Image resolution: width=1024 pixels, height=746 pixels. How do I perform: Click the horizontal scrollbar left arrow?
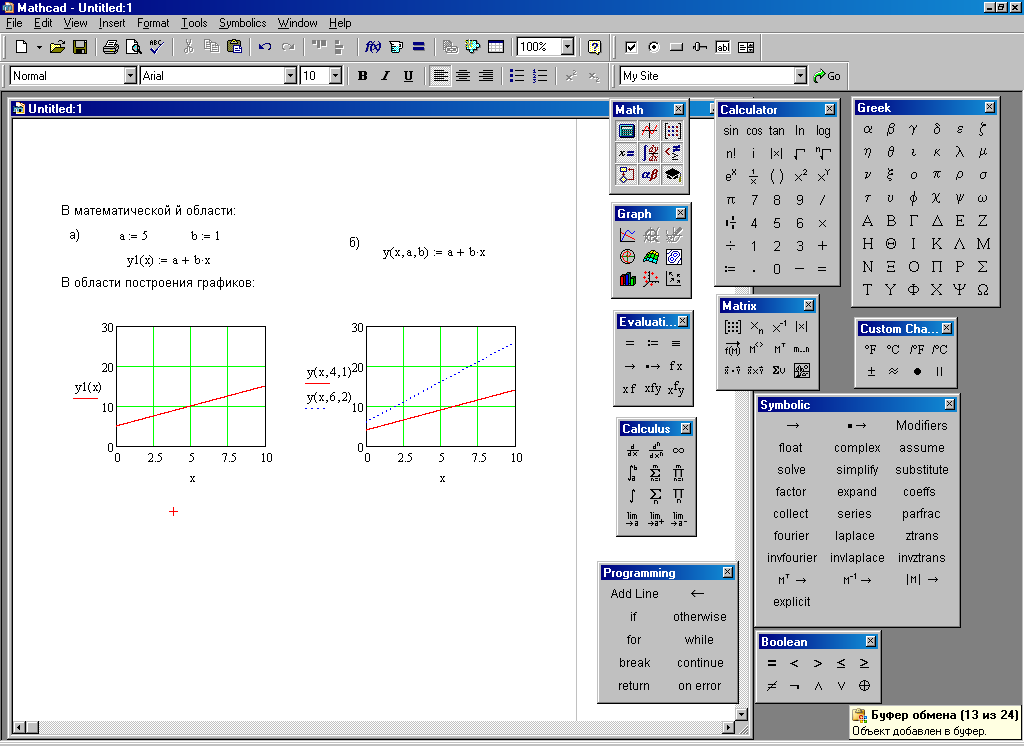pyautogui.click(x=20, y=727)
